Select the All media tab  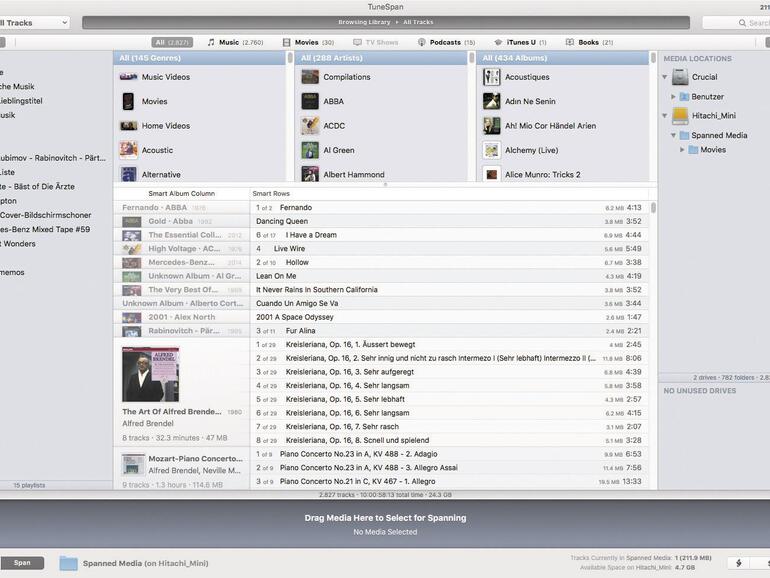(172, 43)
